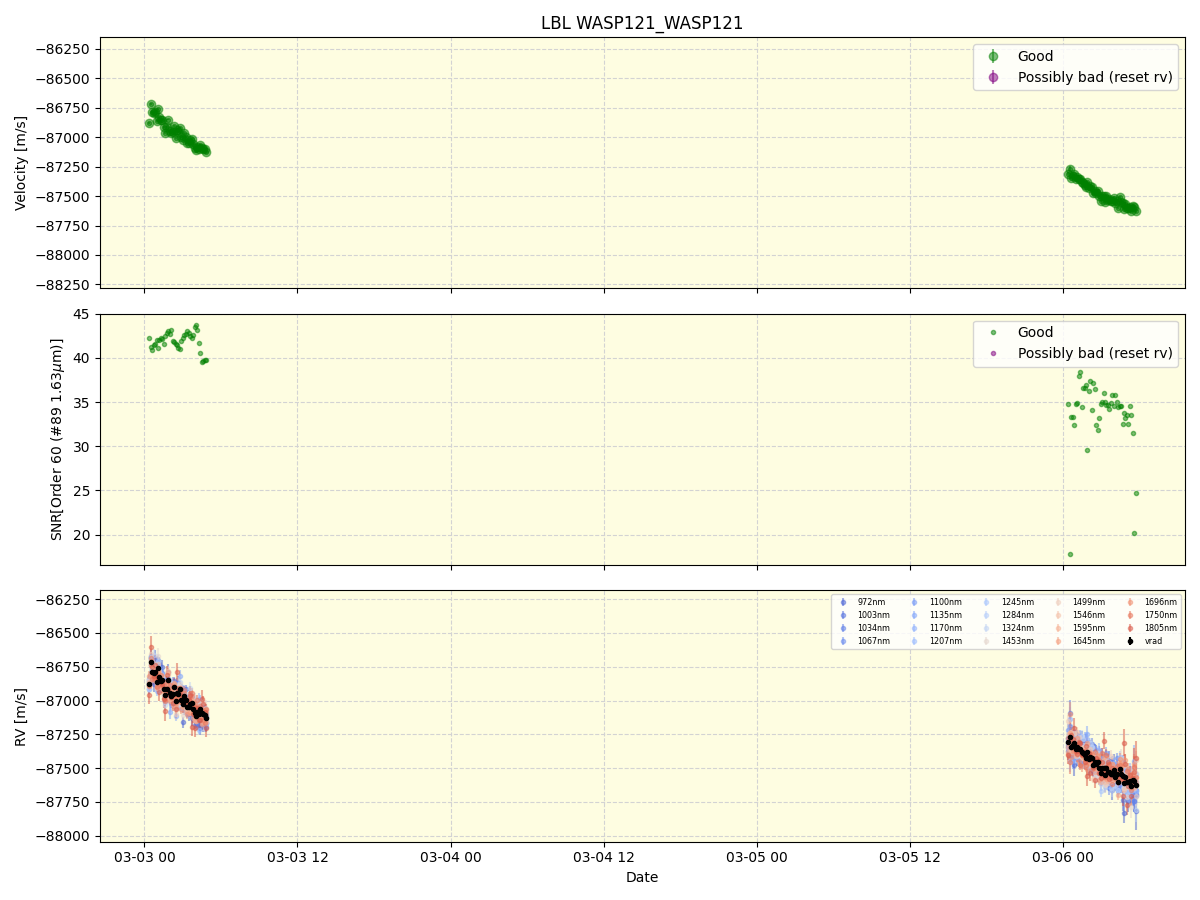The height and width of the screenshot is (900, 1200).
Task: Click the 1546nm legend entry
Action: click(1080, 615)
